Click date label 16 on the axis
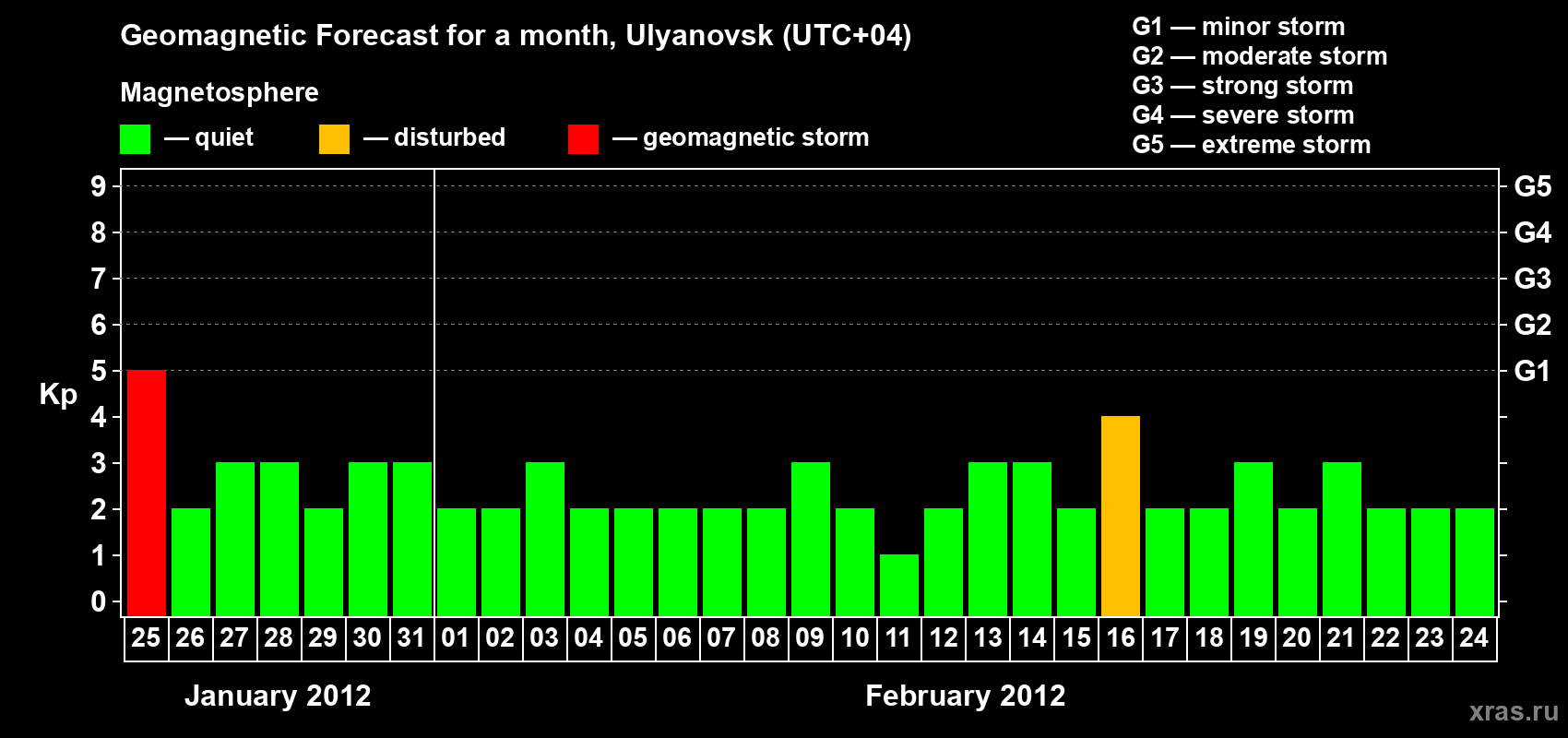Screen dimensions: 1568x738 [x=1121, y=637]
